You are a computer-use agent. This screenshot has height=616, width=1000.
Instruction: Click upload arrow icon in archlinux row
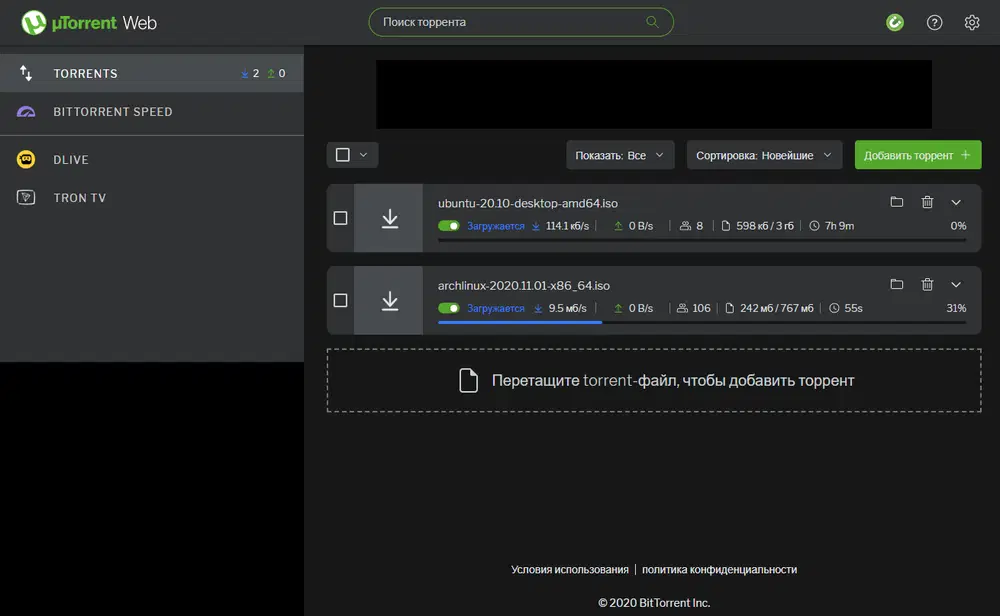pyautogui.click(x=618, y=308)
